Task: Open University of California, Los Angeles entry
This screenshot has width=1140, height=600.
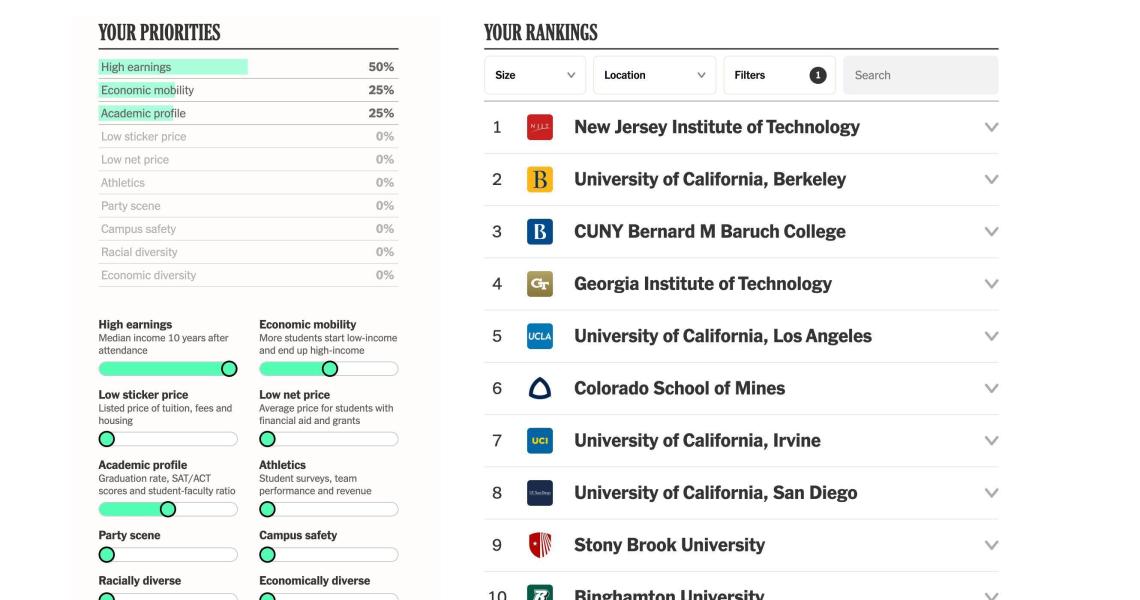Action: (x=722, y=336)
